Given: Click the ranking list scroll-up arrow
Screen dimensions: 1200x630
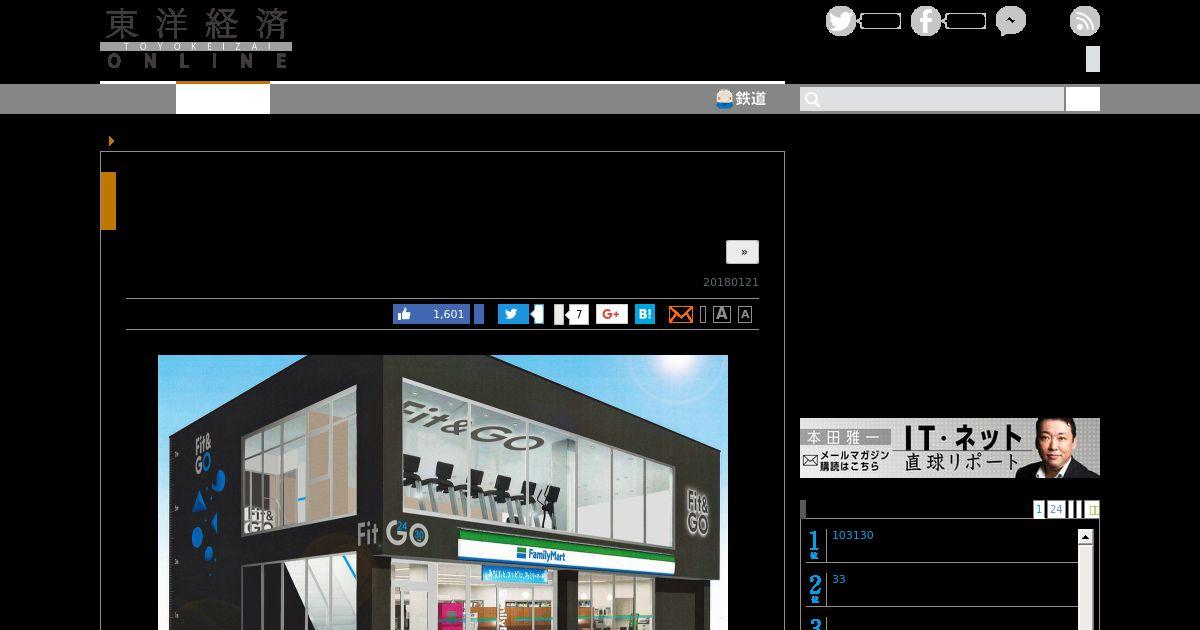Looking at the screenshot, I should [1085, 537].
